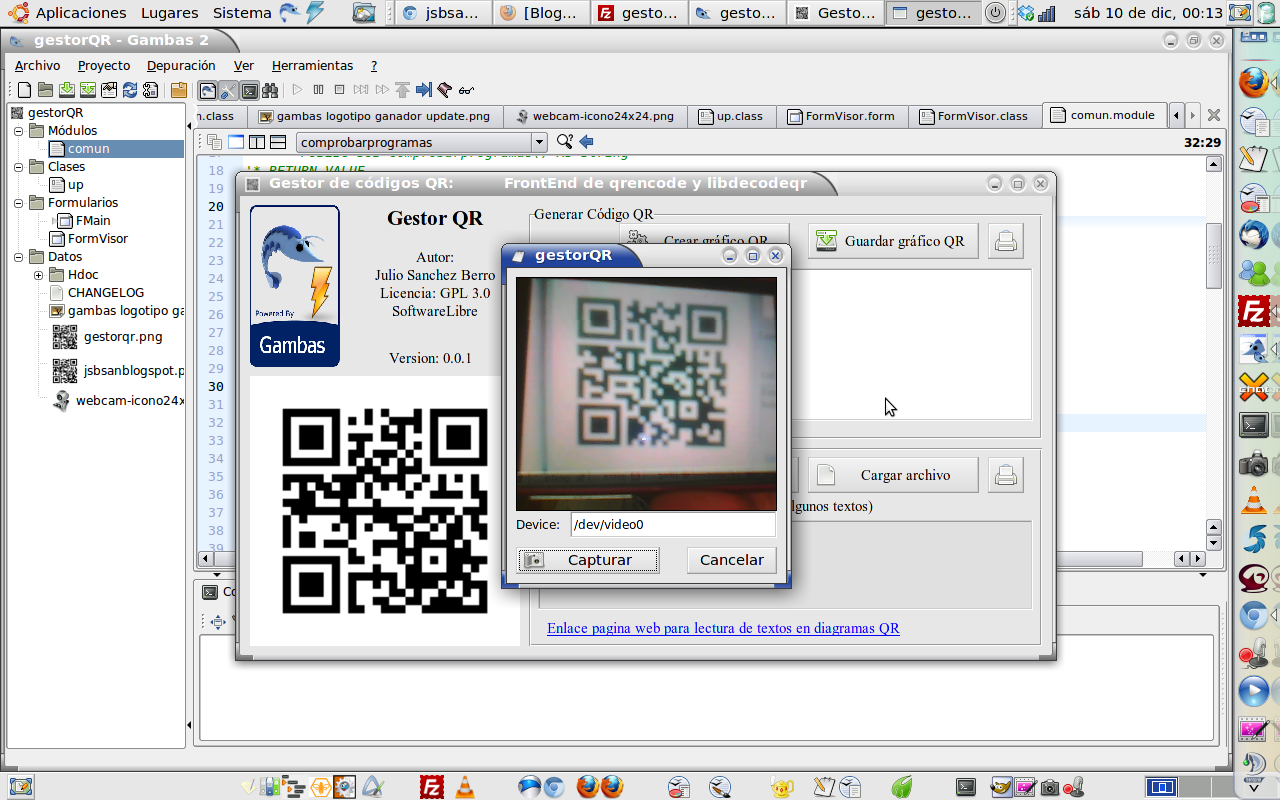Image resolution: width=1280 pixels, height=800 pixels.
Task: Click the Cargar archivo button
Action: pos(893,475)
